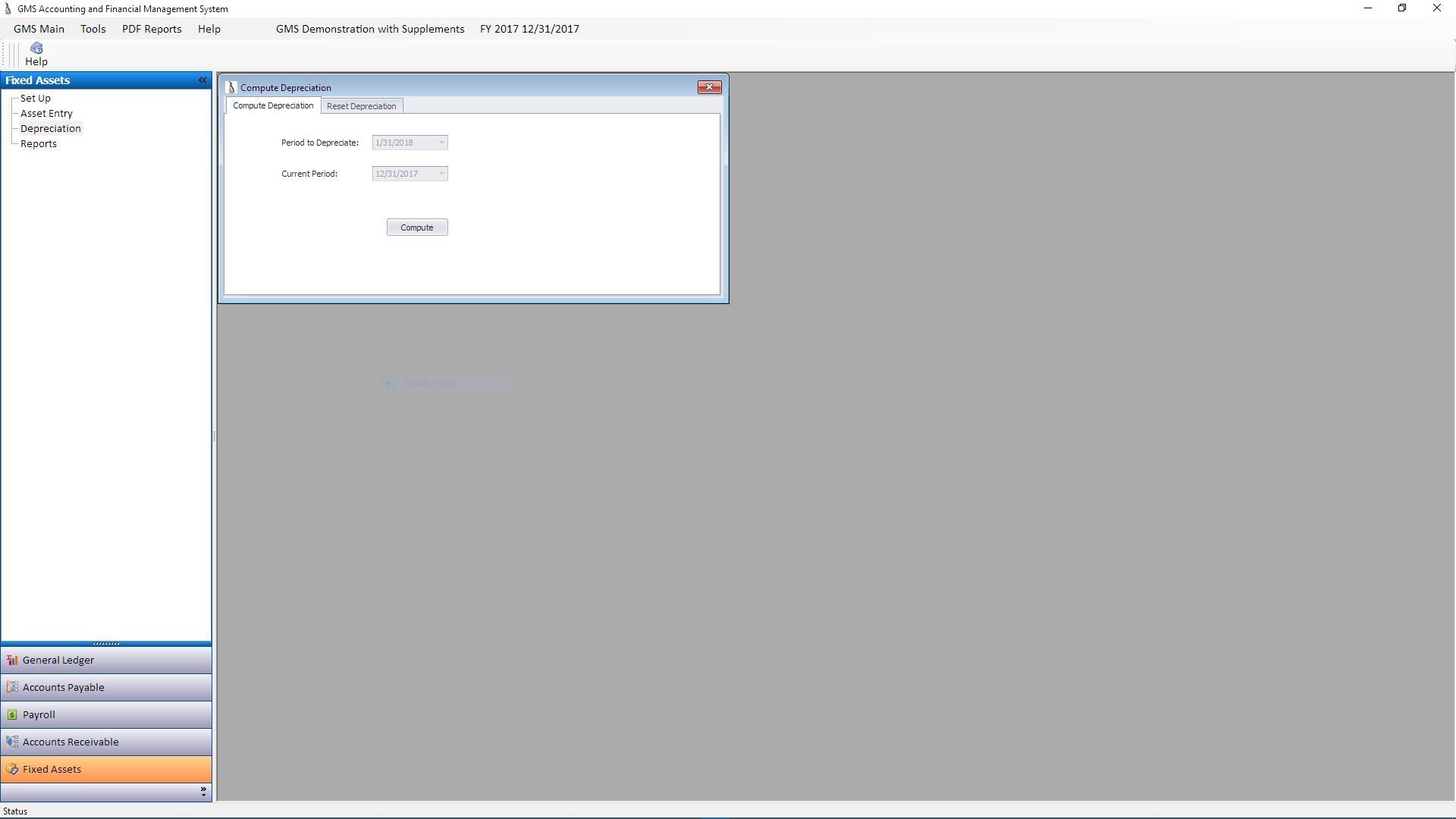Screen dimensions: 1456x819
Task: Open the Period to Depreciate dropdown
Action: point(441,143)
